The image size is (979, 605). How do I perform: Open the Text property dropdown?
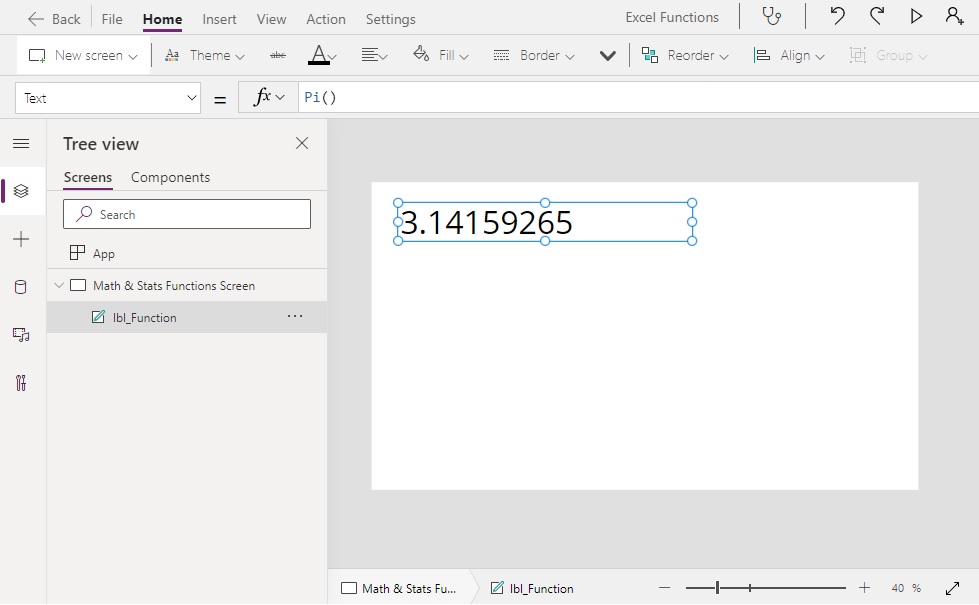(x=108, y=98)
